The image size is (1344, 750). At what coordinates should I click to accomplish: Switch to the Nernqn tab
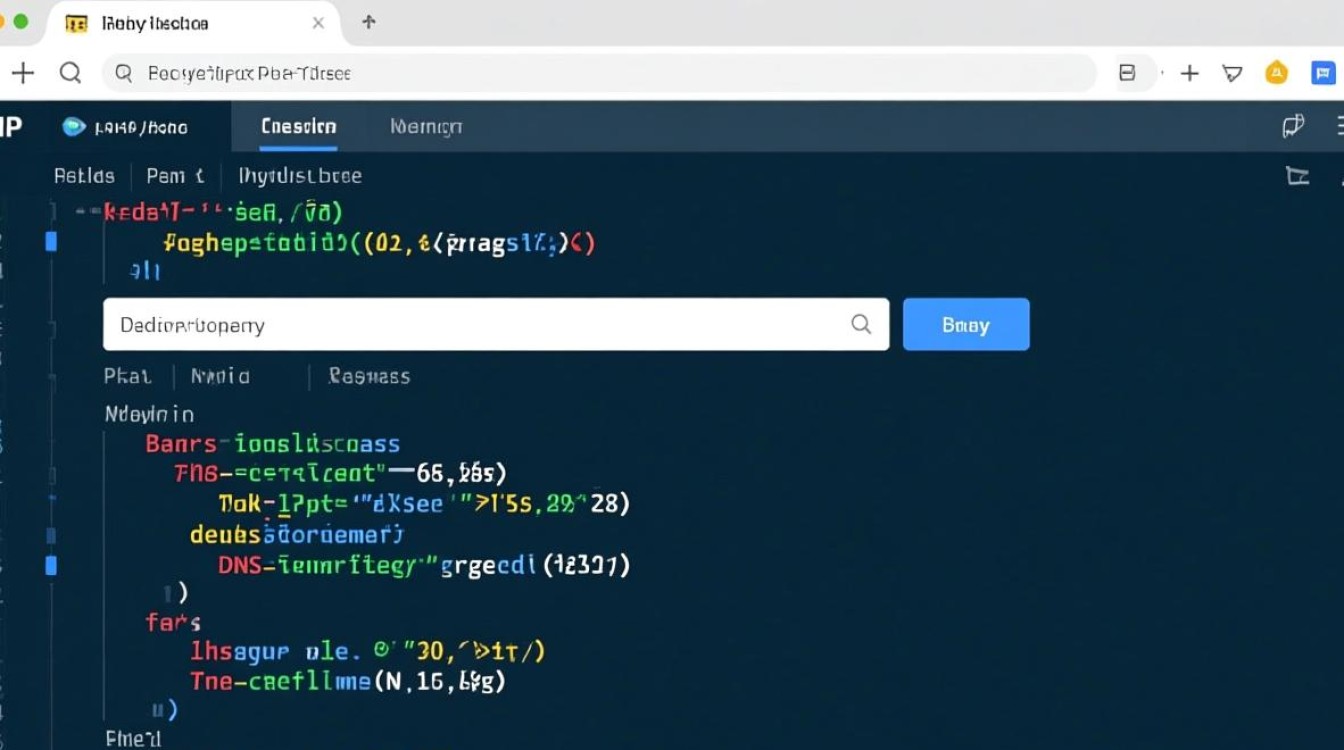click(426, 127)
